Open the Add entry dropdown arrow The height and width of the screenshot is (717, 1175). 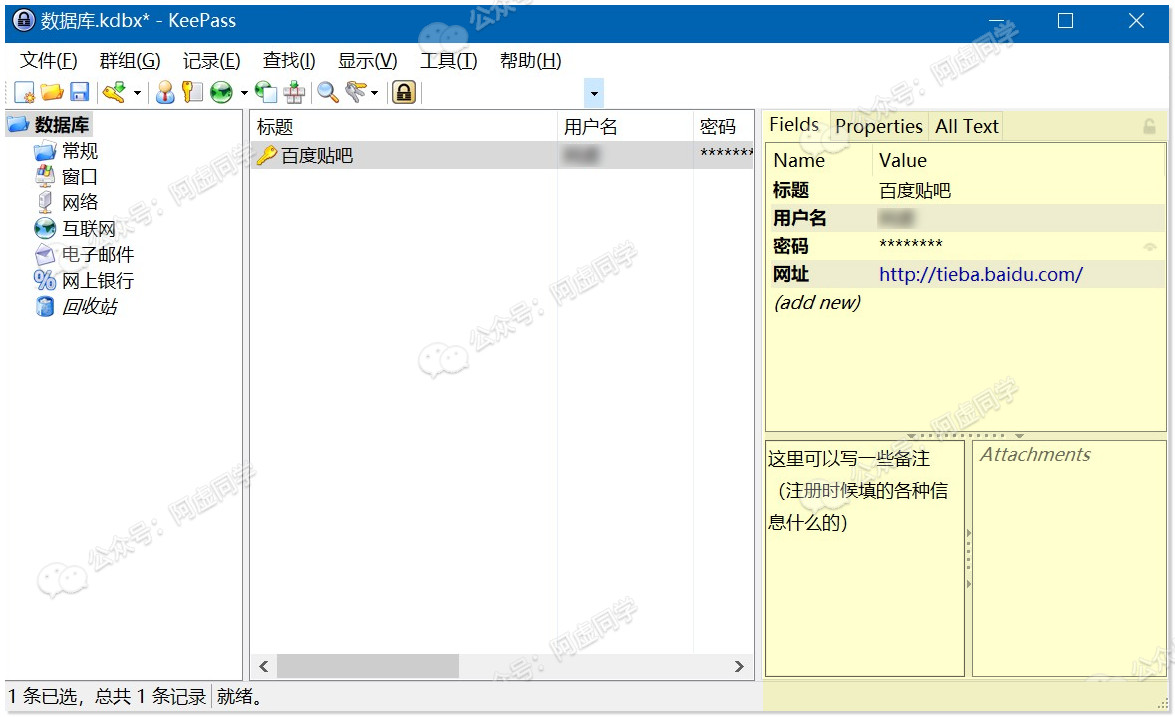pos(137,93)
